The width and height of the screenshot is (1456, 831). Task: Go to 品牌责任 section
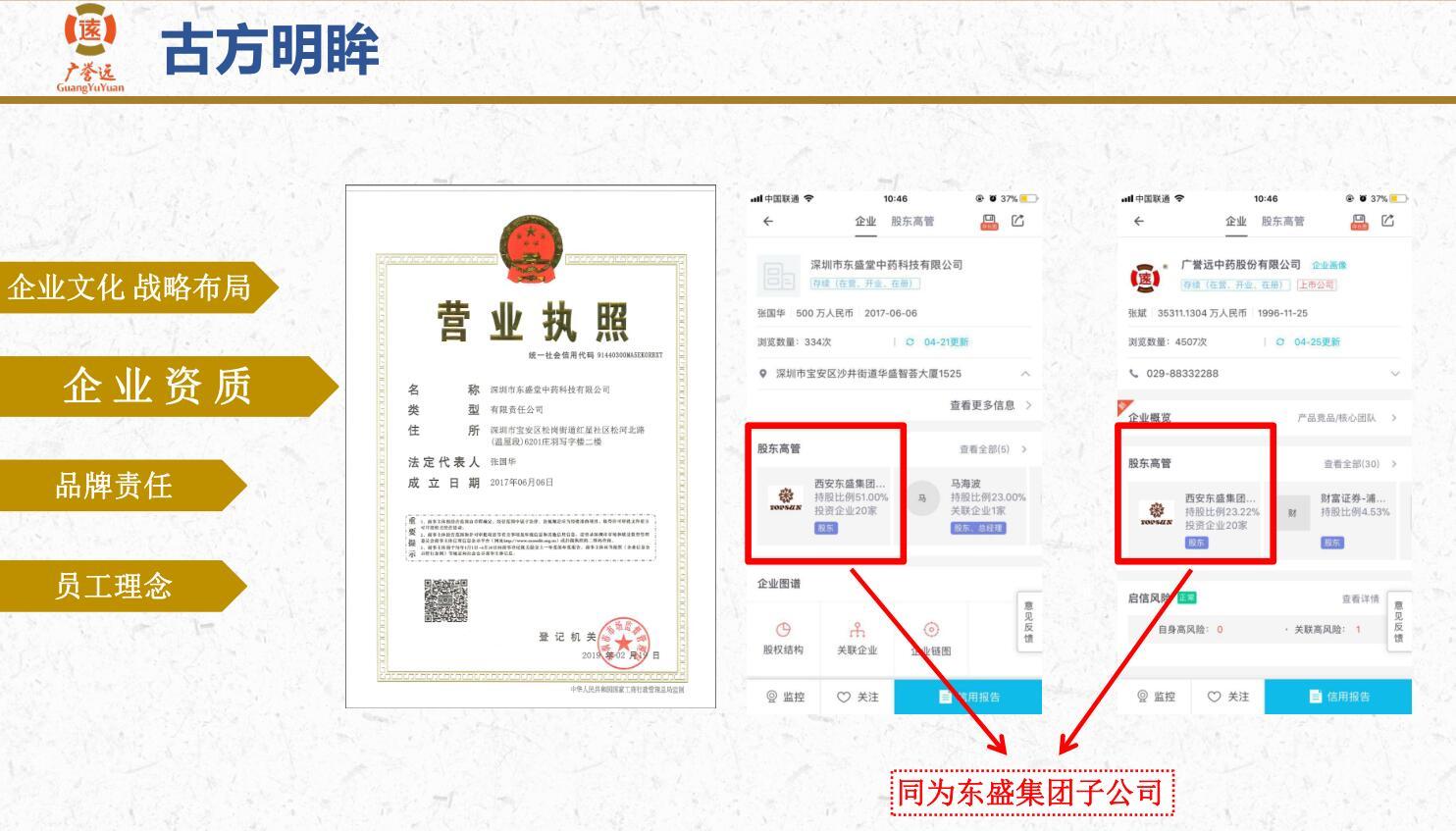tap(123, 485)
